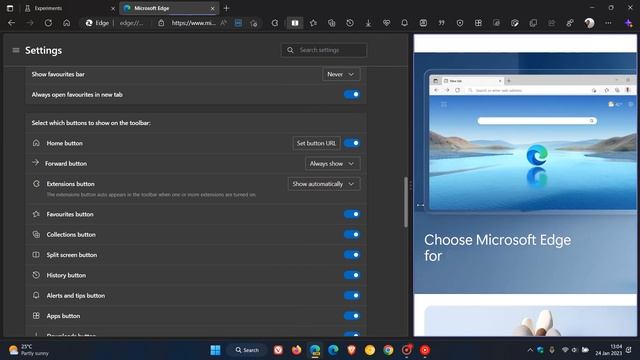
Task: Open the Forward button Always show dropdown
Action: click(x=333, y=163)
